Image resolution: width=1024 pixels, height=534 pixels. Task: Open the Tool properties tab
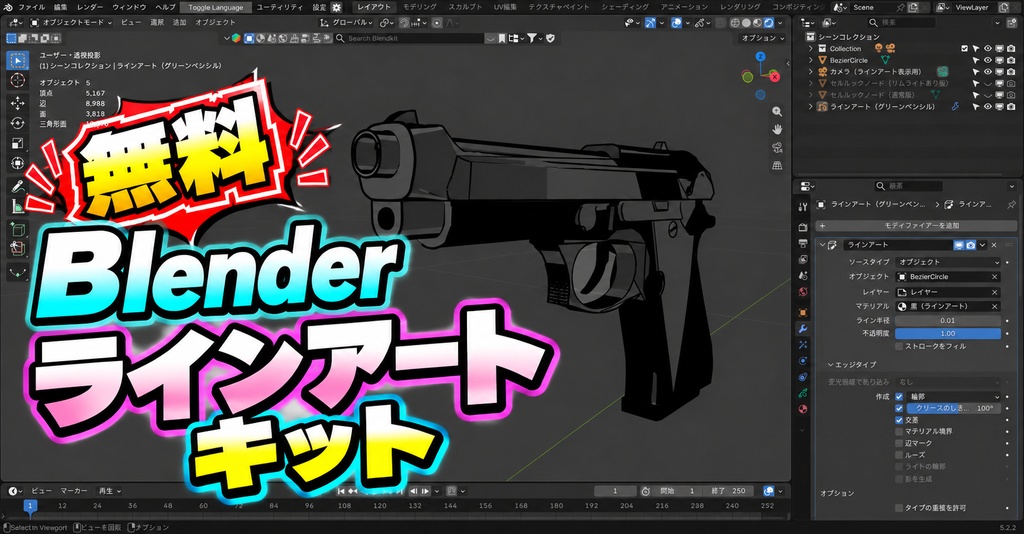(803, 206)
